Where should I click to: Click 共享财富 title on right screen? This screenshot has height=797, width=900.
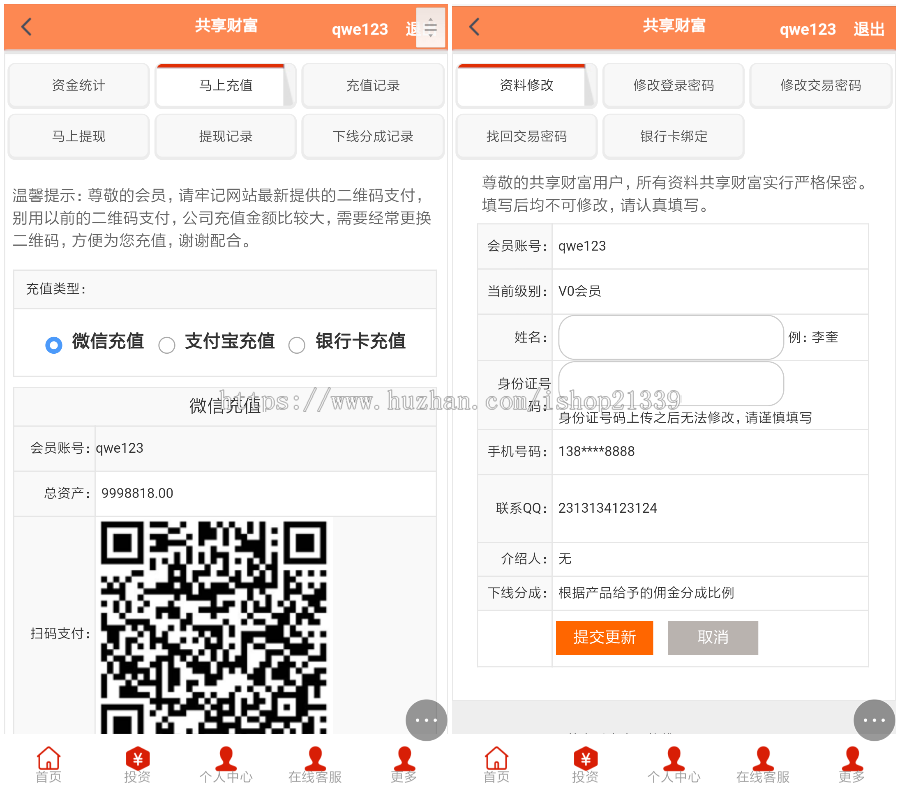click(x=674, y=26)
